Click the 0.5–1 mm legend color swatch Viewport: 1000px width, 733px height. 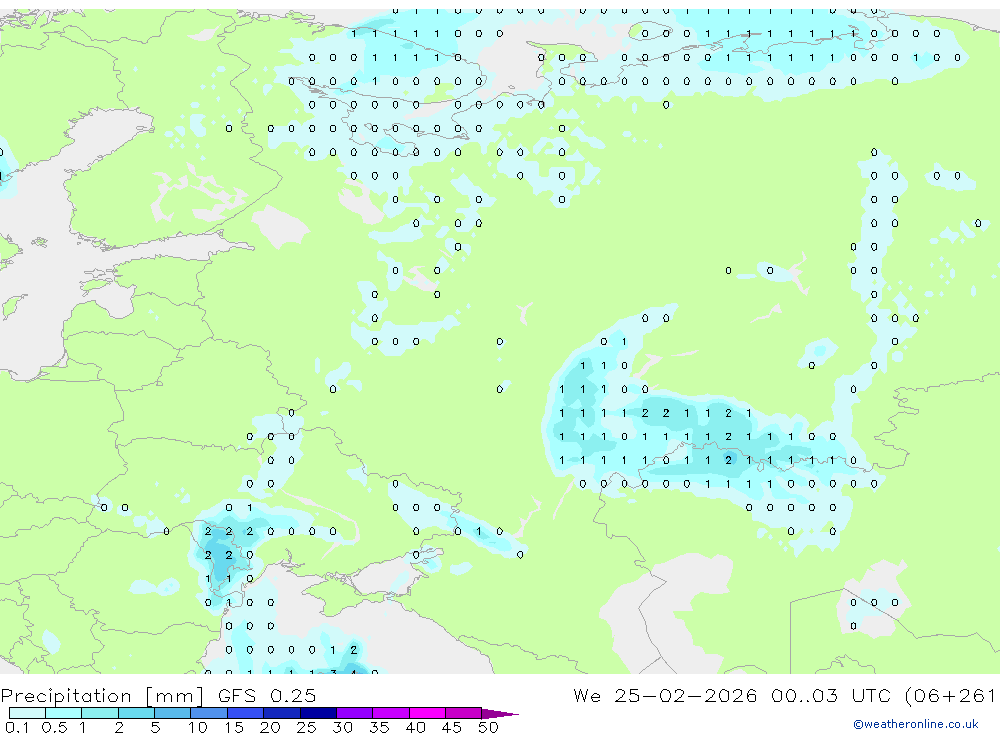click(64, 713)
